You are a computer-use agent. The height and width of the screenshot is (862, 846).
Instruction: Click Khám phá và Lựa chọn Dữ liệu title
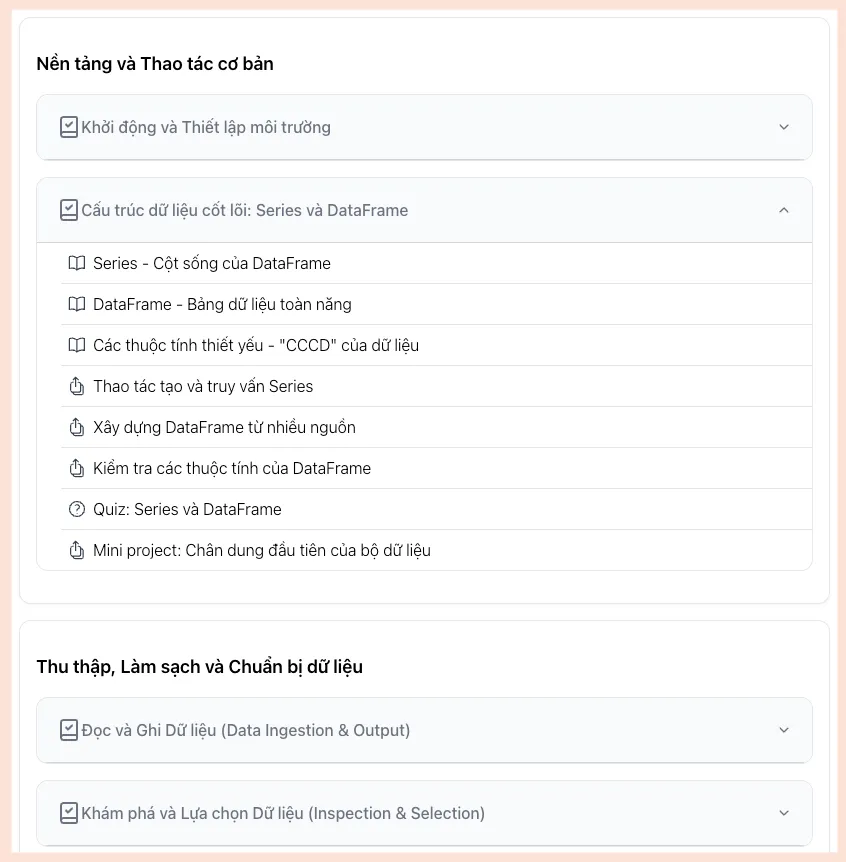click(x=283, y=813)
